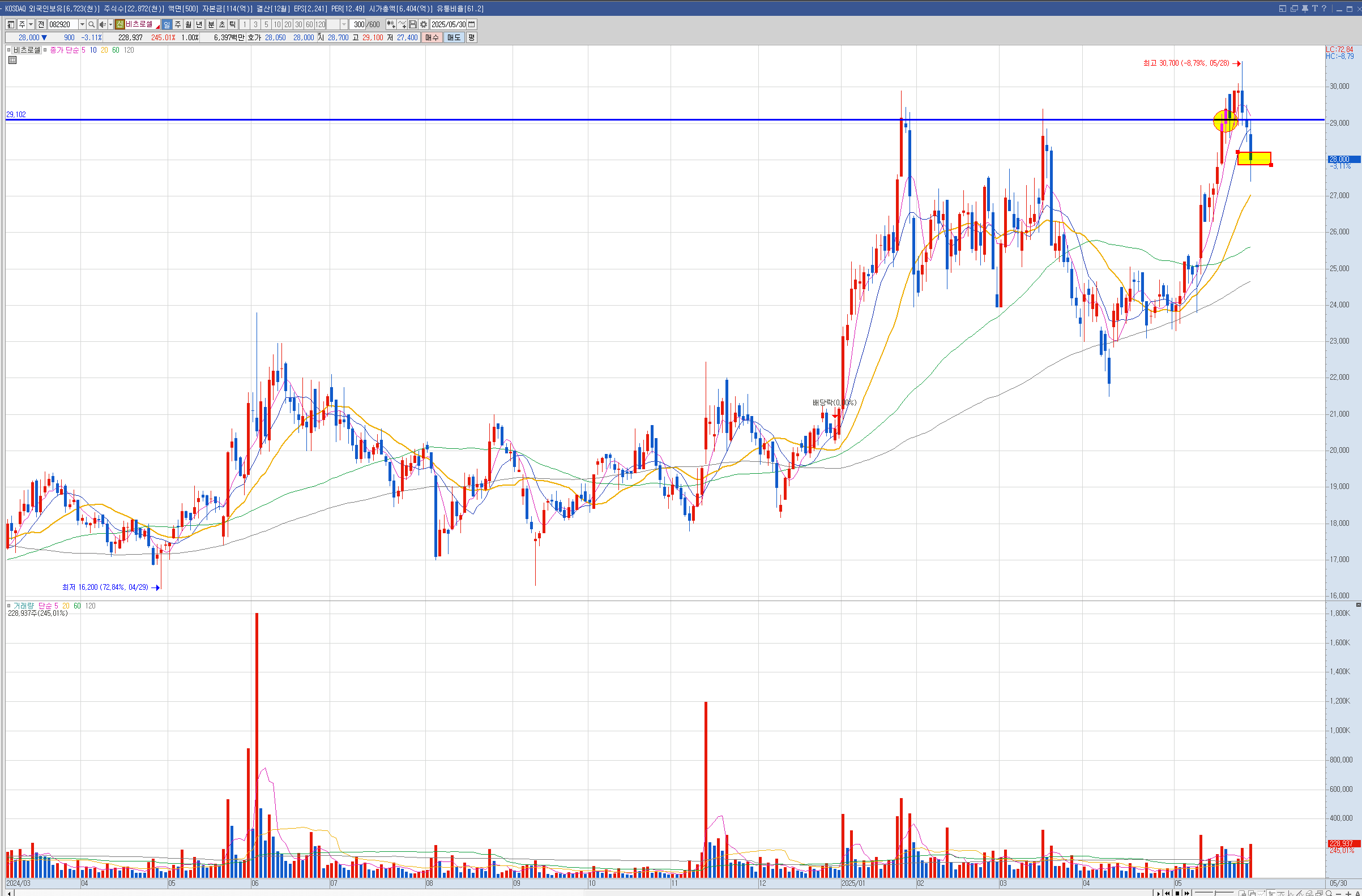The height and width of the screenshot is (896, 1362).
Task: Open the minute interval combo box dropdown
Action: [344, 24]
